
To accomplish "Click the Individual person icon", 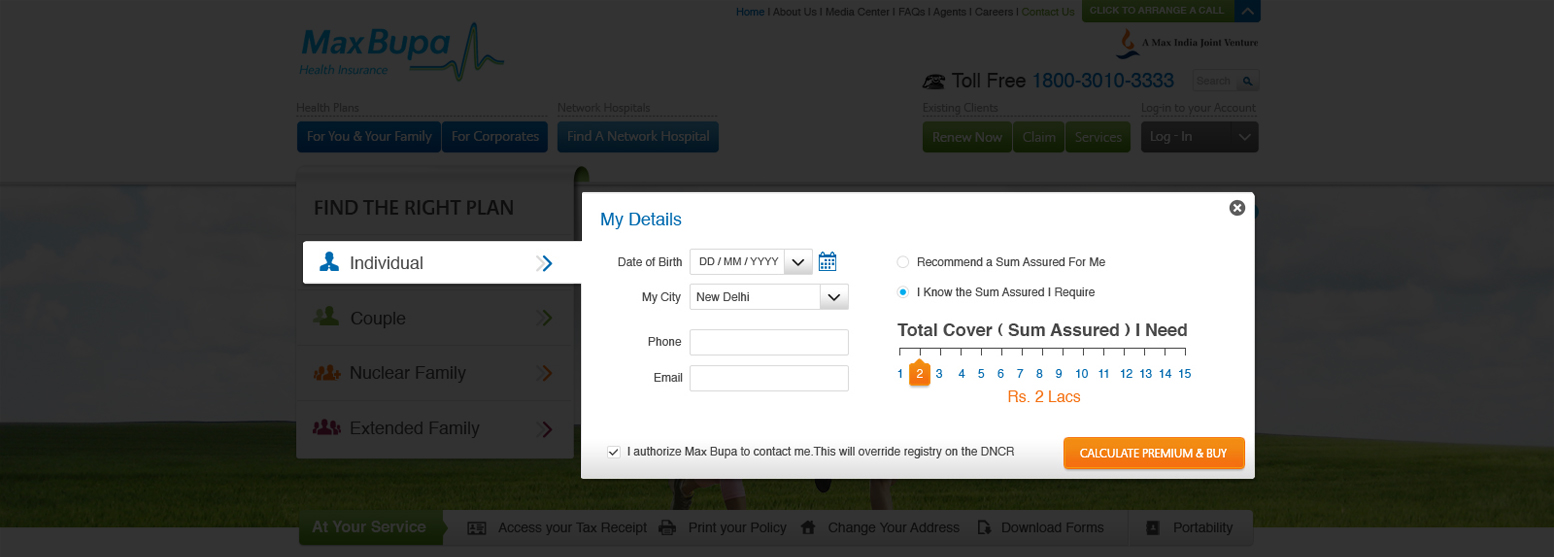I will 329,262.
